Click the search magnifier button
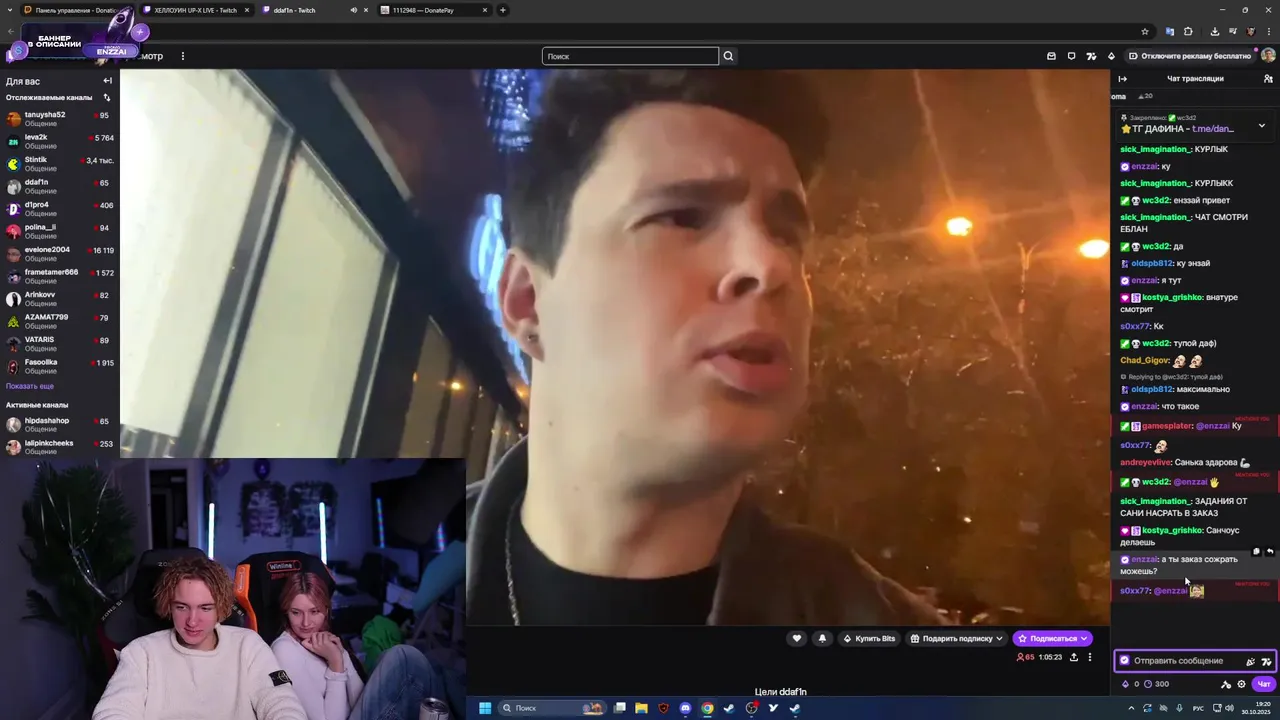1280x720 pixels. pos(728,56)
